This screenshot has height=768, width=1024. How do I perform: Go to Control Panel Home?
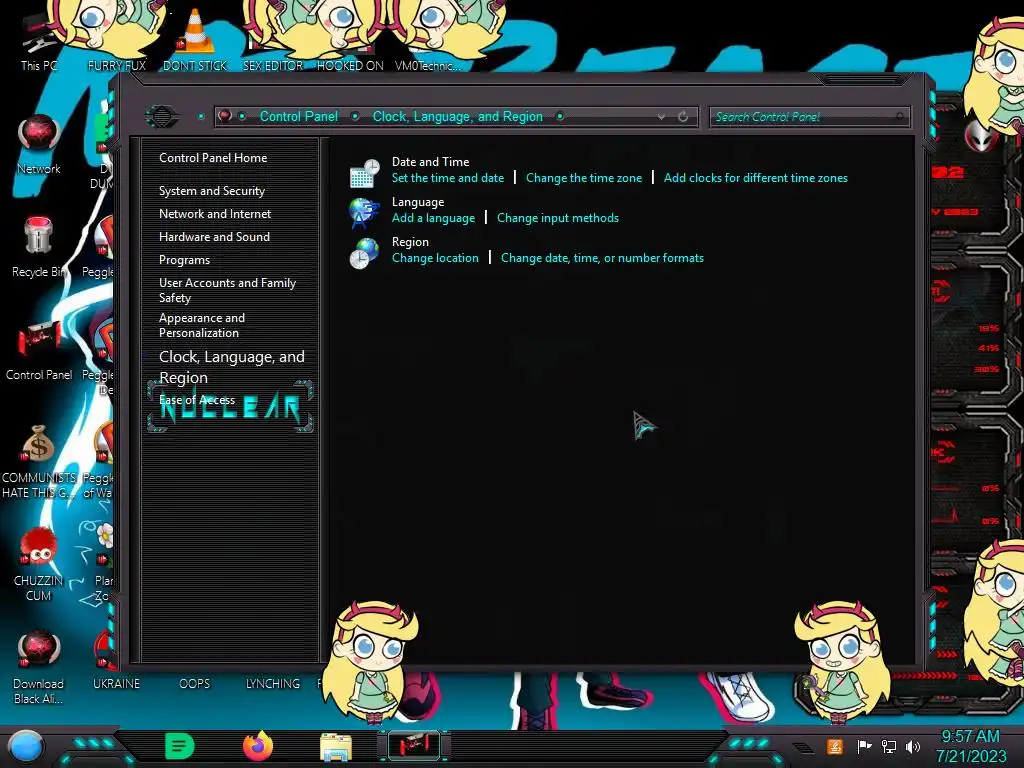tap(213, 158)
